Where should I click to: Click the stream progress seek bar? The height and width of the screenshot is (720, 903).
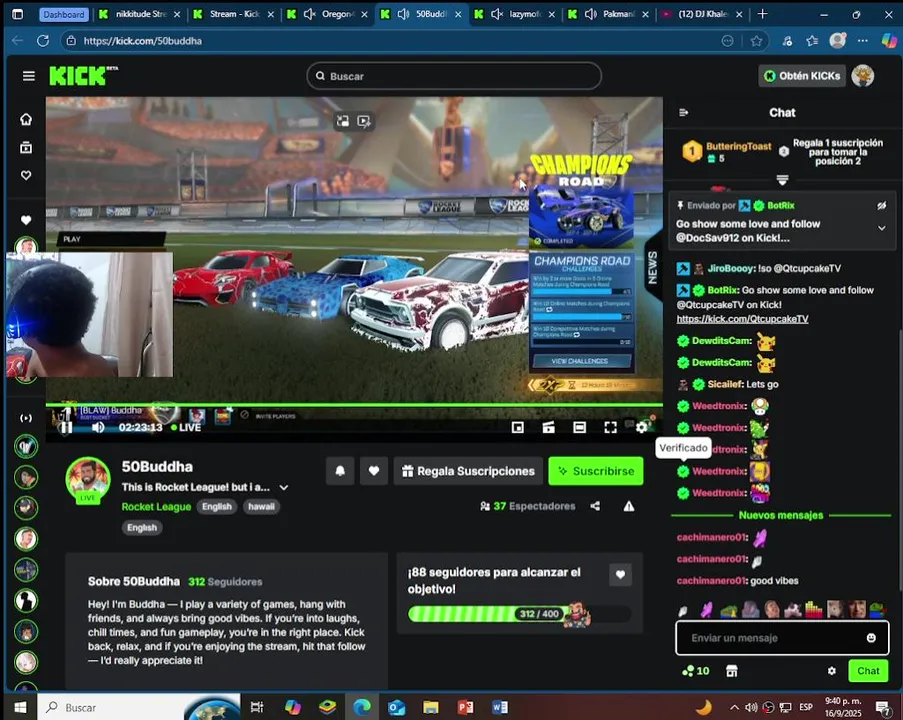pos(354,405)
